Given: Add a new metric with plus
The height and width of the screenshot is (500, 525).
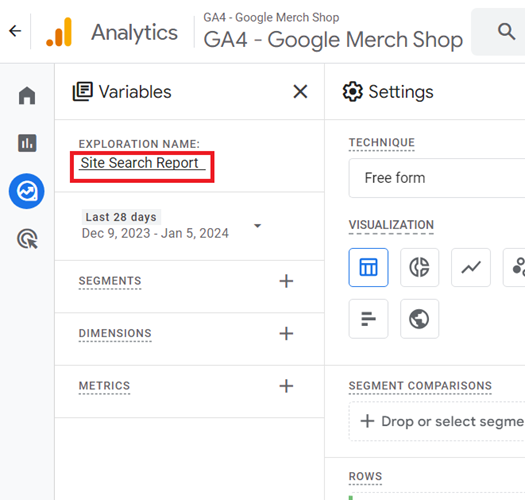Looking at the screenshot, I should (286, 386).
